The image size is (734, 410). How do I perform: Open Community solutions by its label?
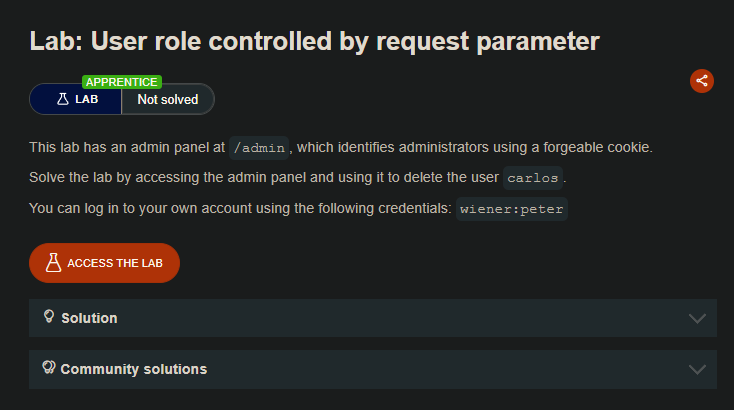(x=133, y=369)
